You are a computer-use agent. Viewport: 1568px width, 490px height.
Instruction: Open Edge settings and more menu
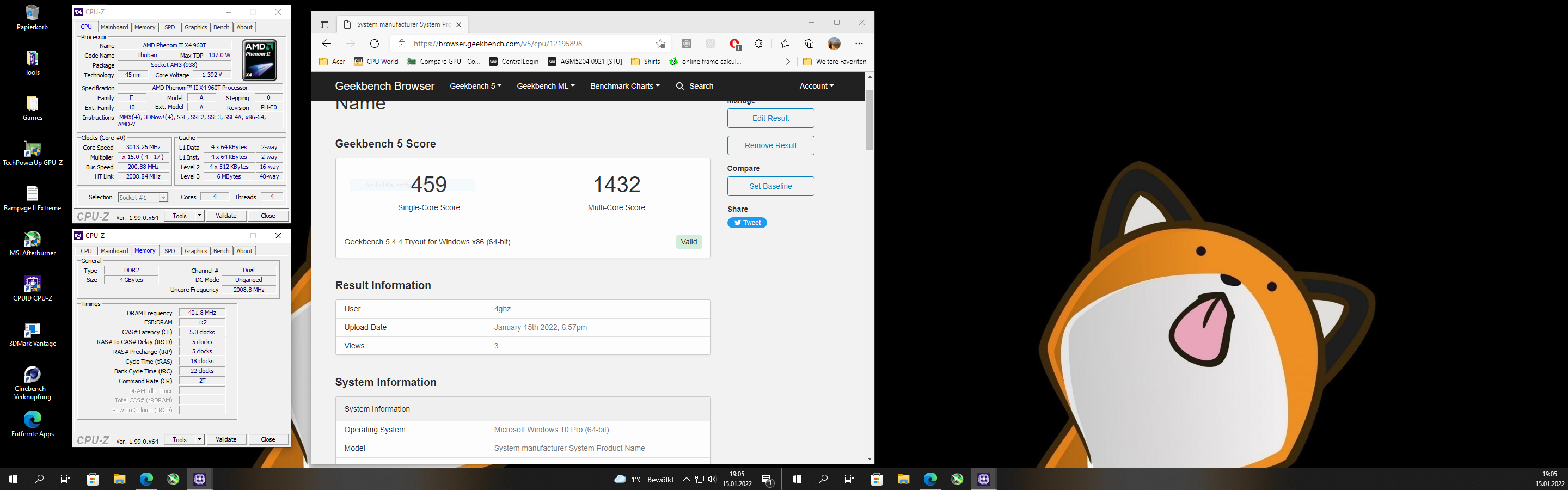point(859,43)
